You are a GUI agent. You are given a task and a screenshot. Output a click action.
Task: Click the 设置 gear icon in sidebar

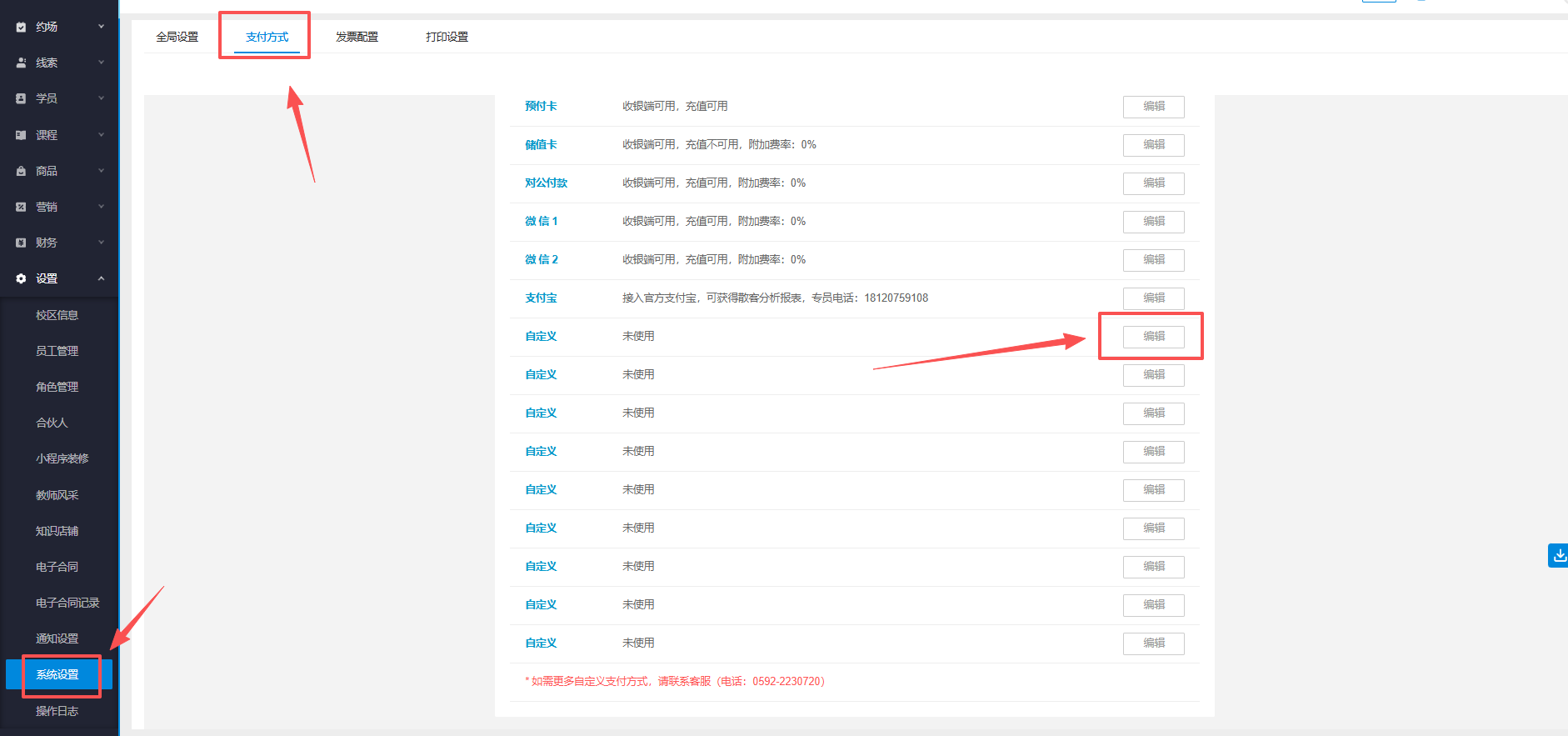pos(21,278)
